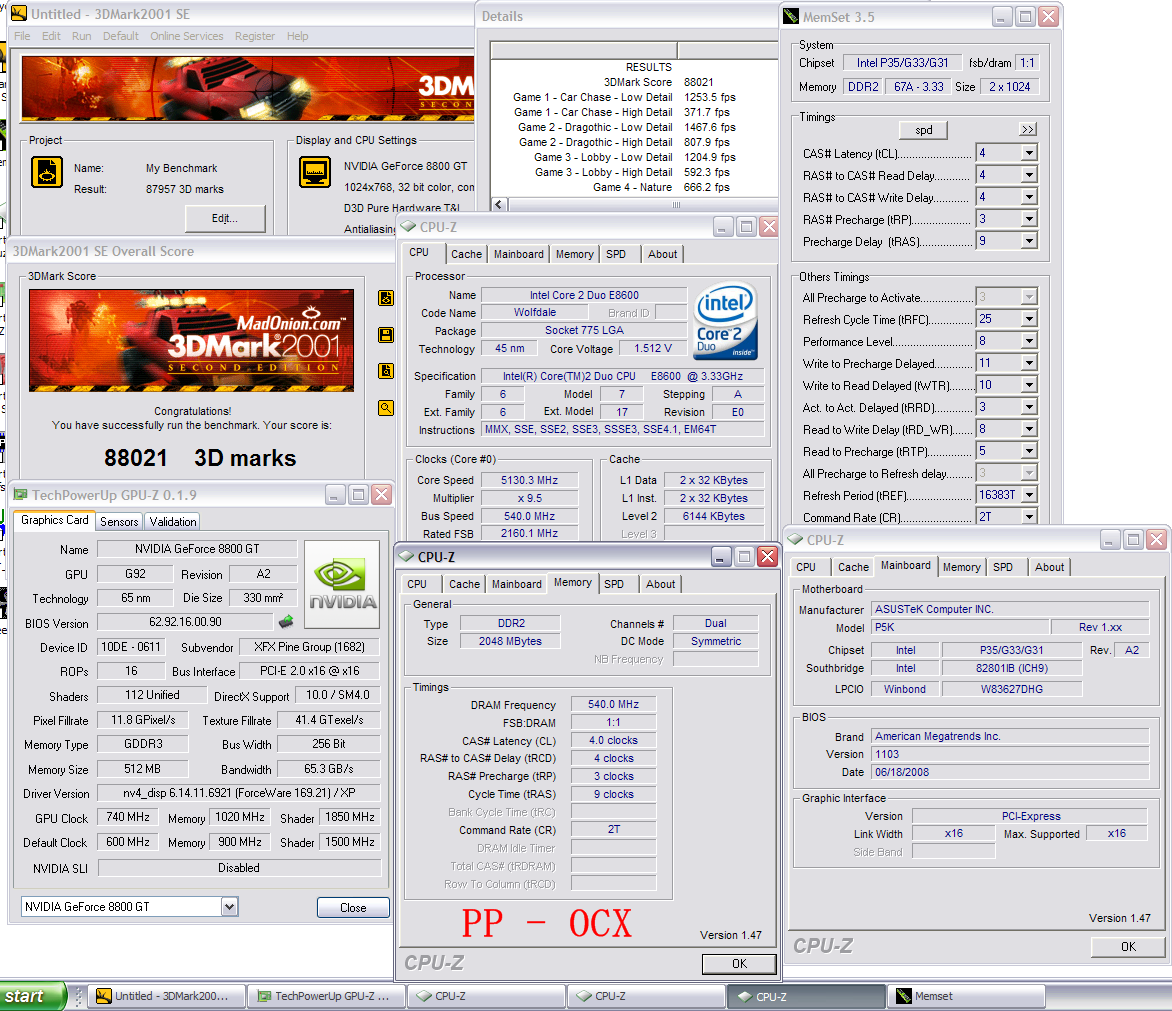Click the display monitor icon in 3DMark
Viewport: 1172px width, 1011px height.
click(x=315, y=172)
